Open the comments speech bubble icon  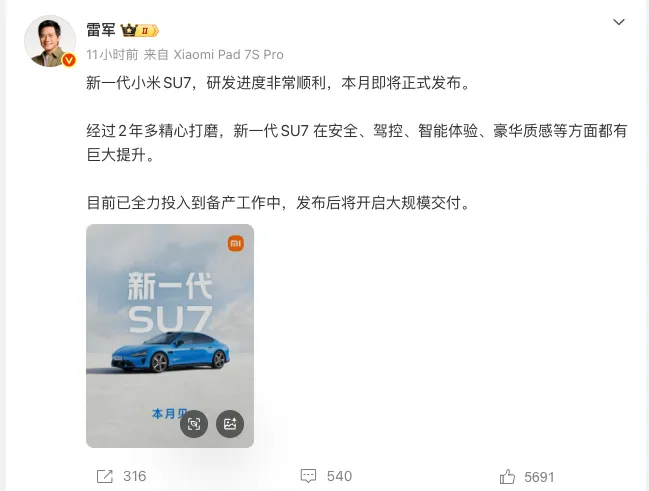(x=308, y=476)
